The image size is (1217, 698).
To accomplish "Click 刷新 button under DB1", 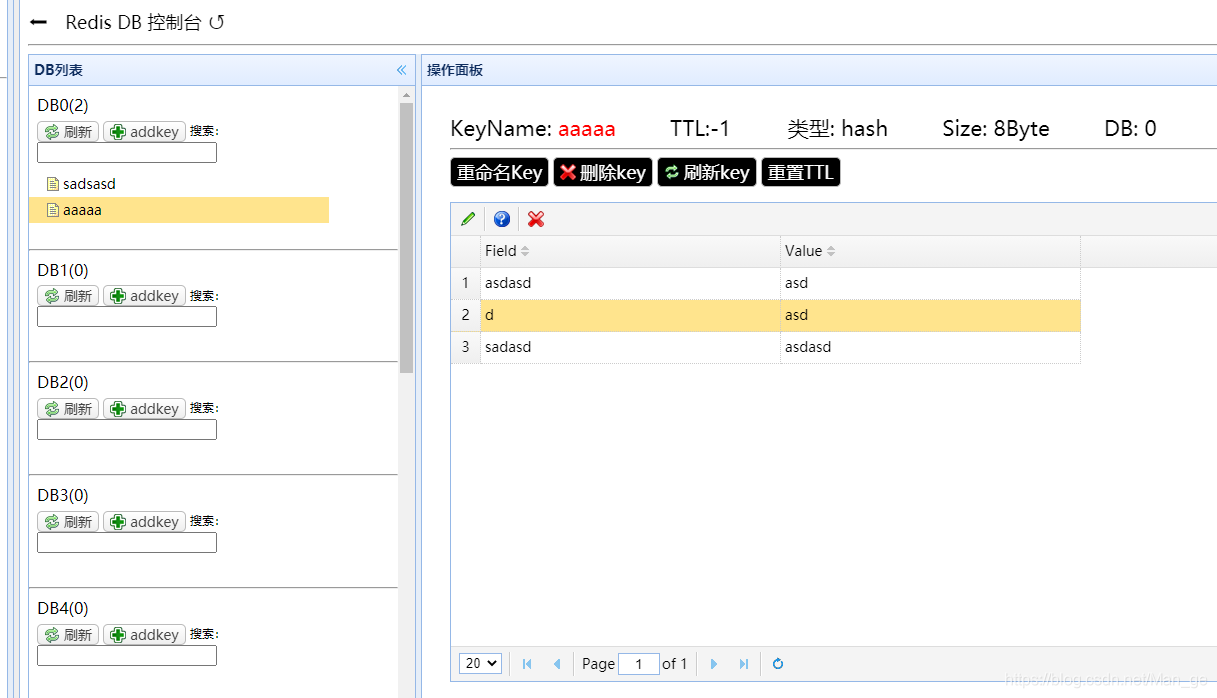I will (x=68, y=296).
